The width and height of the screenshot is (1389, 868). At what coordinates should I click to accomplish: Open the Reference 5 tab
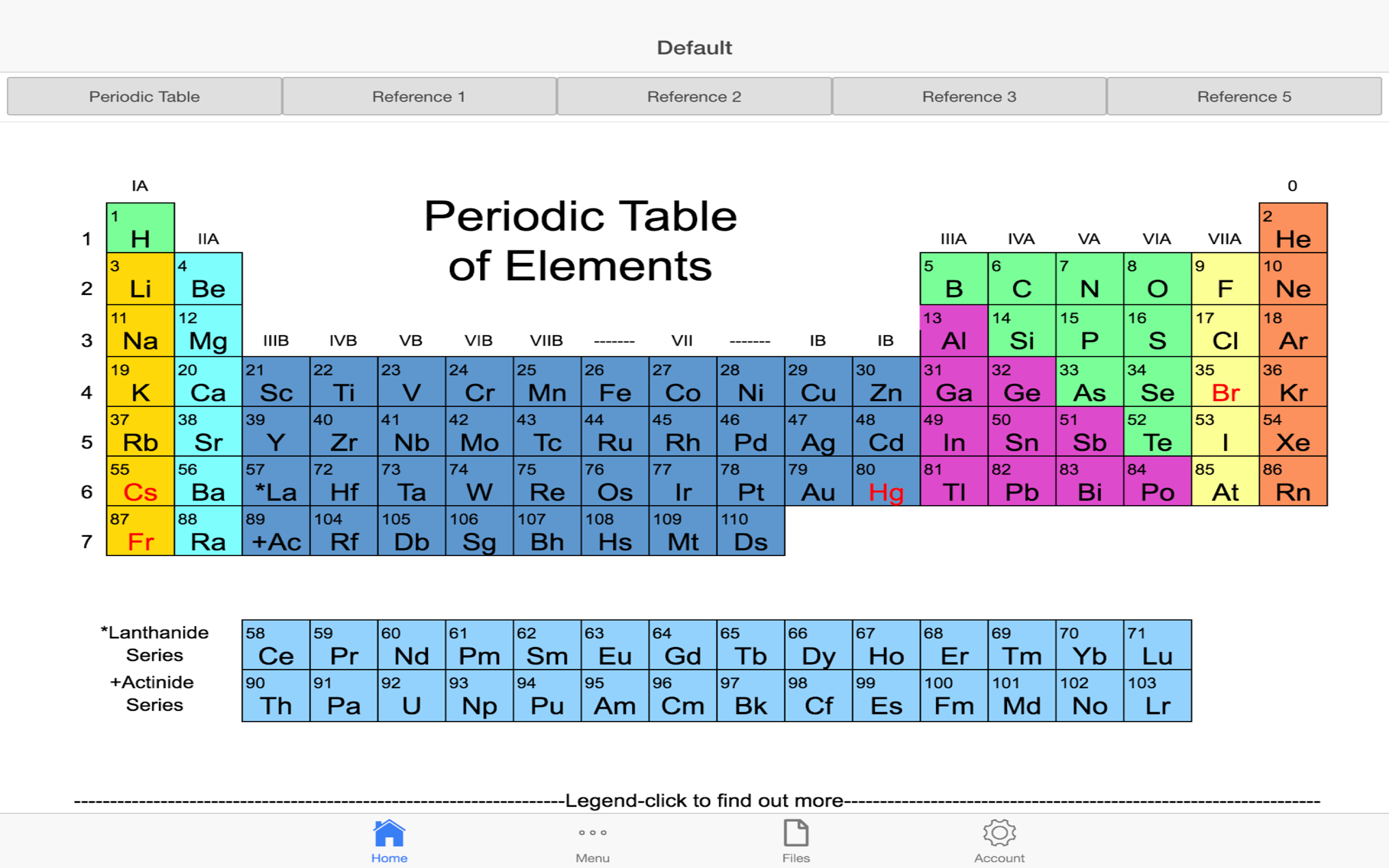pyautogui.click(x=1244, y=97)
